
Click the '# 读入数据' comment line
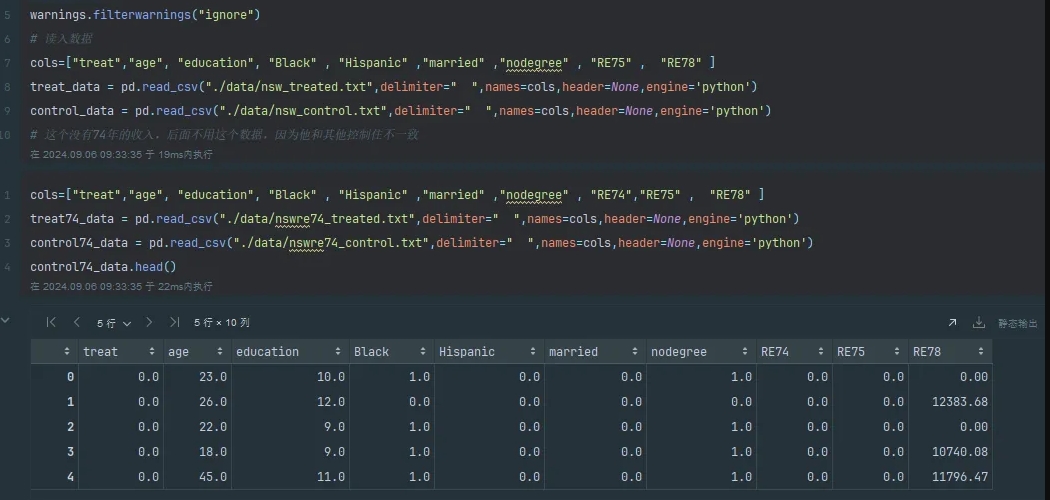tap(61, 39)
